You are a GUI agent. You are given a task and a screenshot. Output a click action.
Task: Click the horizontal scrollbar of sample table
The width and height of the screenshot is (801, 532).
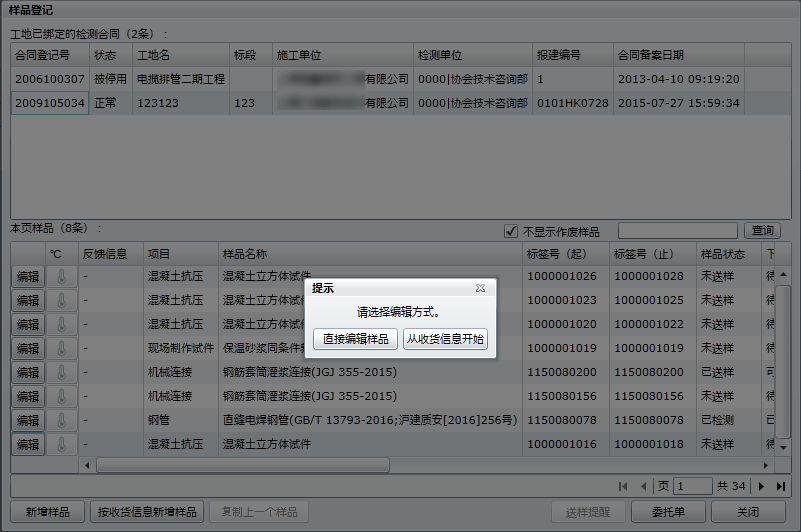[242, 465]
